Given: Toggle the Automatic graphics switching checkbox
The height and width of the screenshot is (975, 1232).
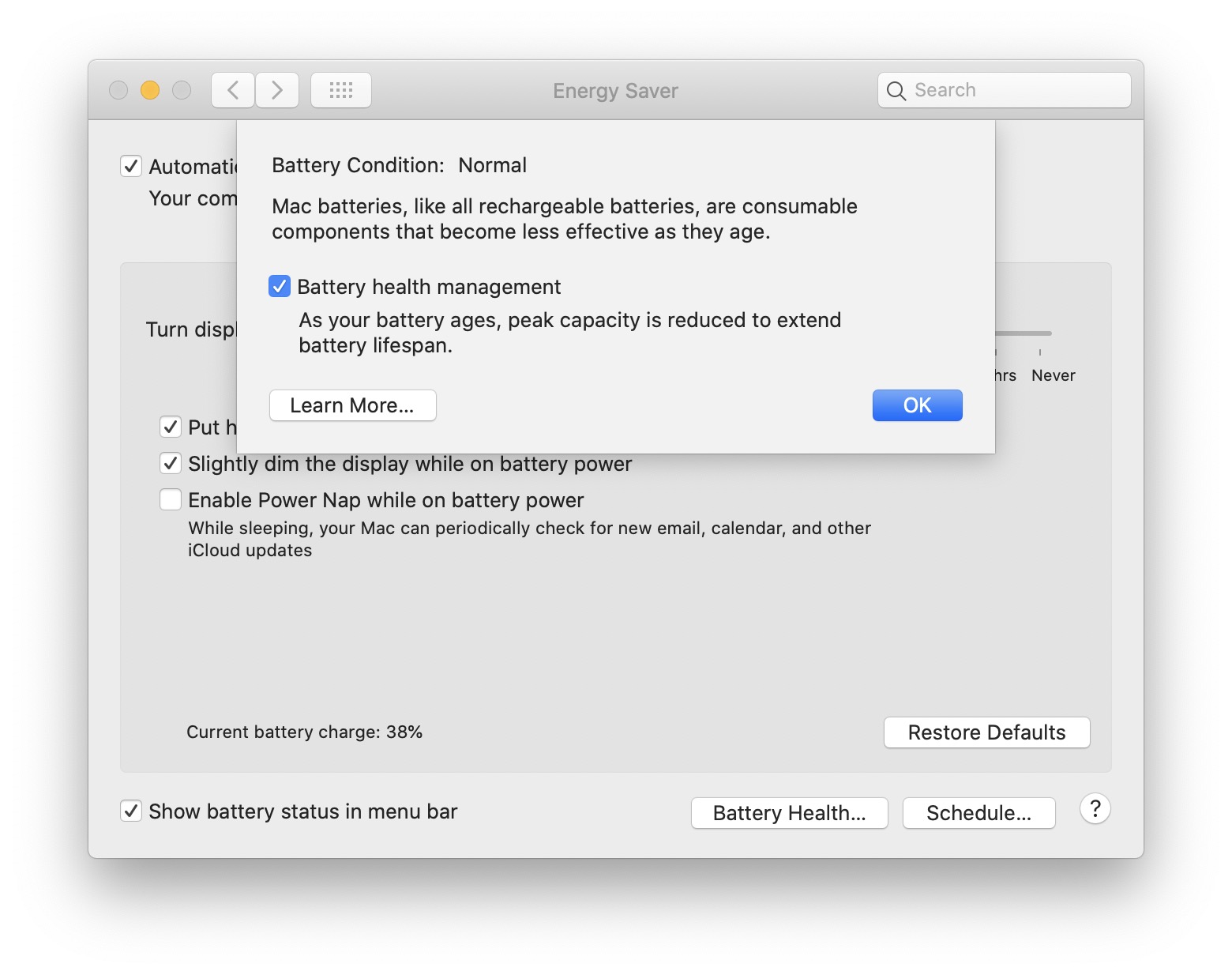Looking at the screenshot, I should 131,166.
